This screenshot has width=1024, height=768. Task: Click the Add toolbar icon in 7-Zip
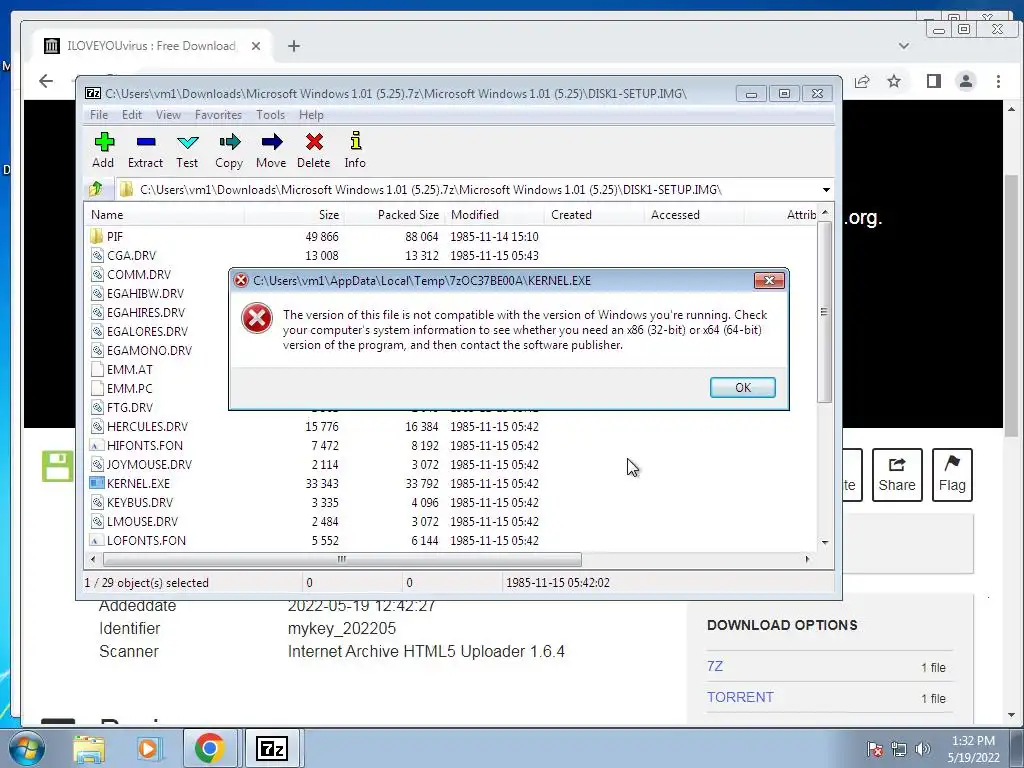coord(103,142)
